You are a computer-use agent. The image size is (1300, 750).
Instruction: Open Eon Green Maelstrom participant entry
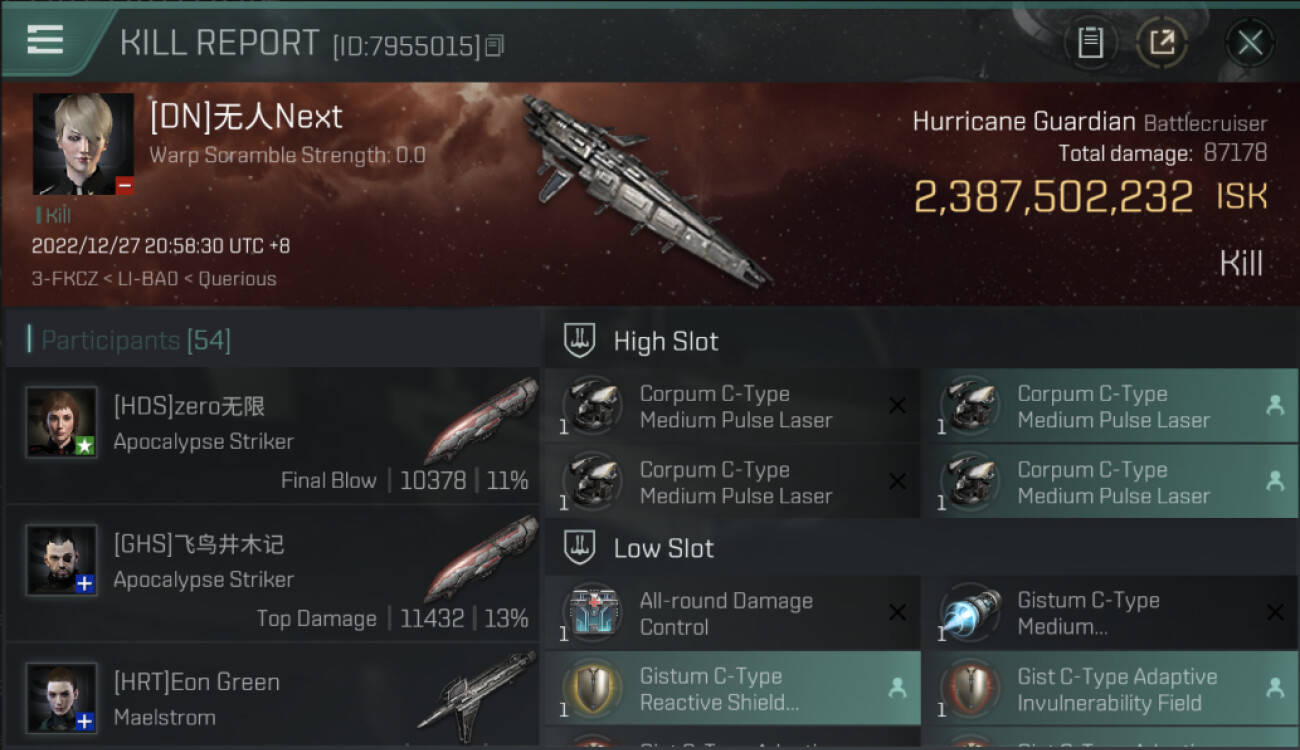point(273,697)
